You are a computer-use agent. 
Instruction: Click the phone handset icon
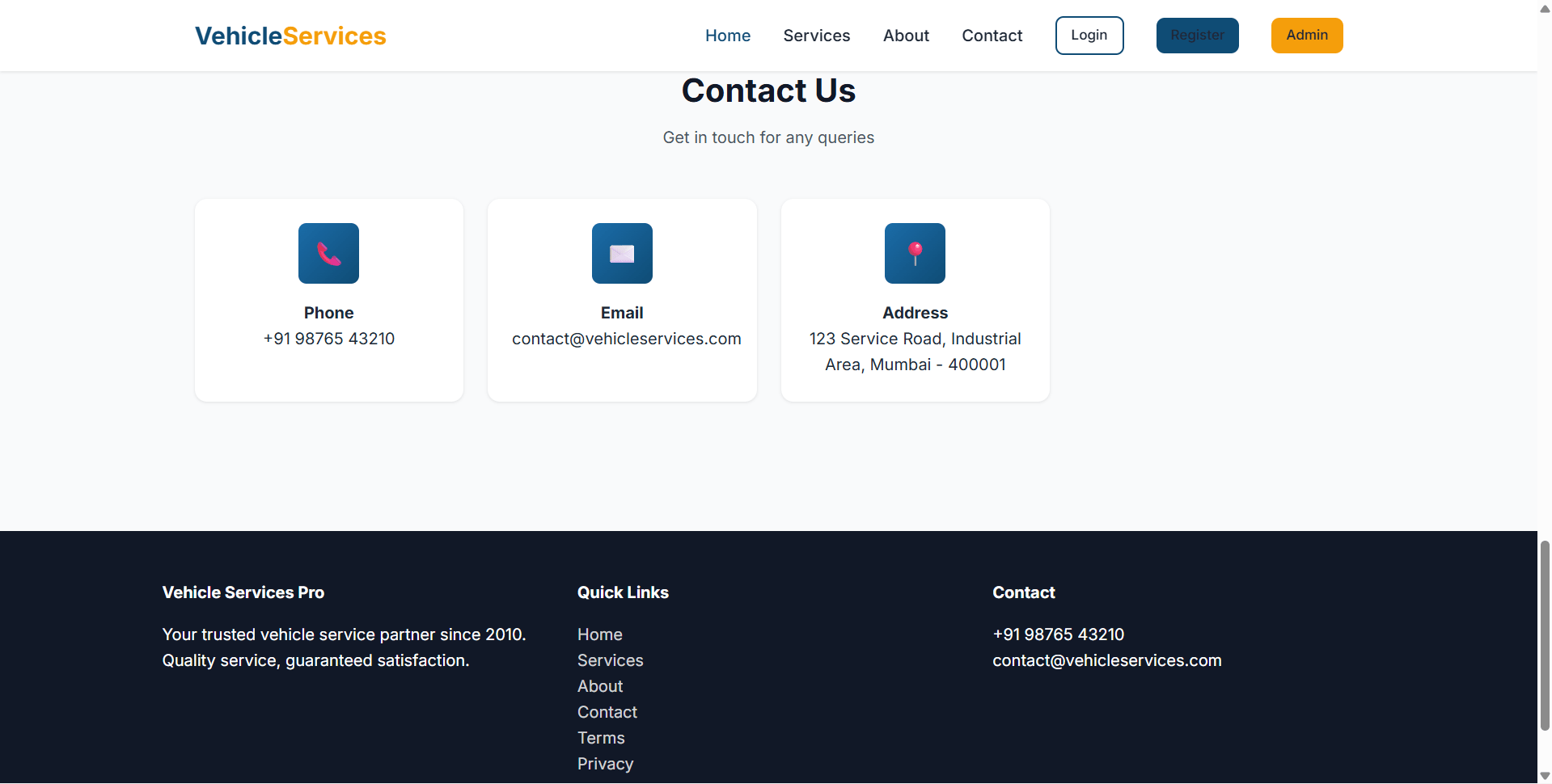coord(328,254)
